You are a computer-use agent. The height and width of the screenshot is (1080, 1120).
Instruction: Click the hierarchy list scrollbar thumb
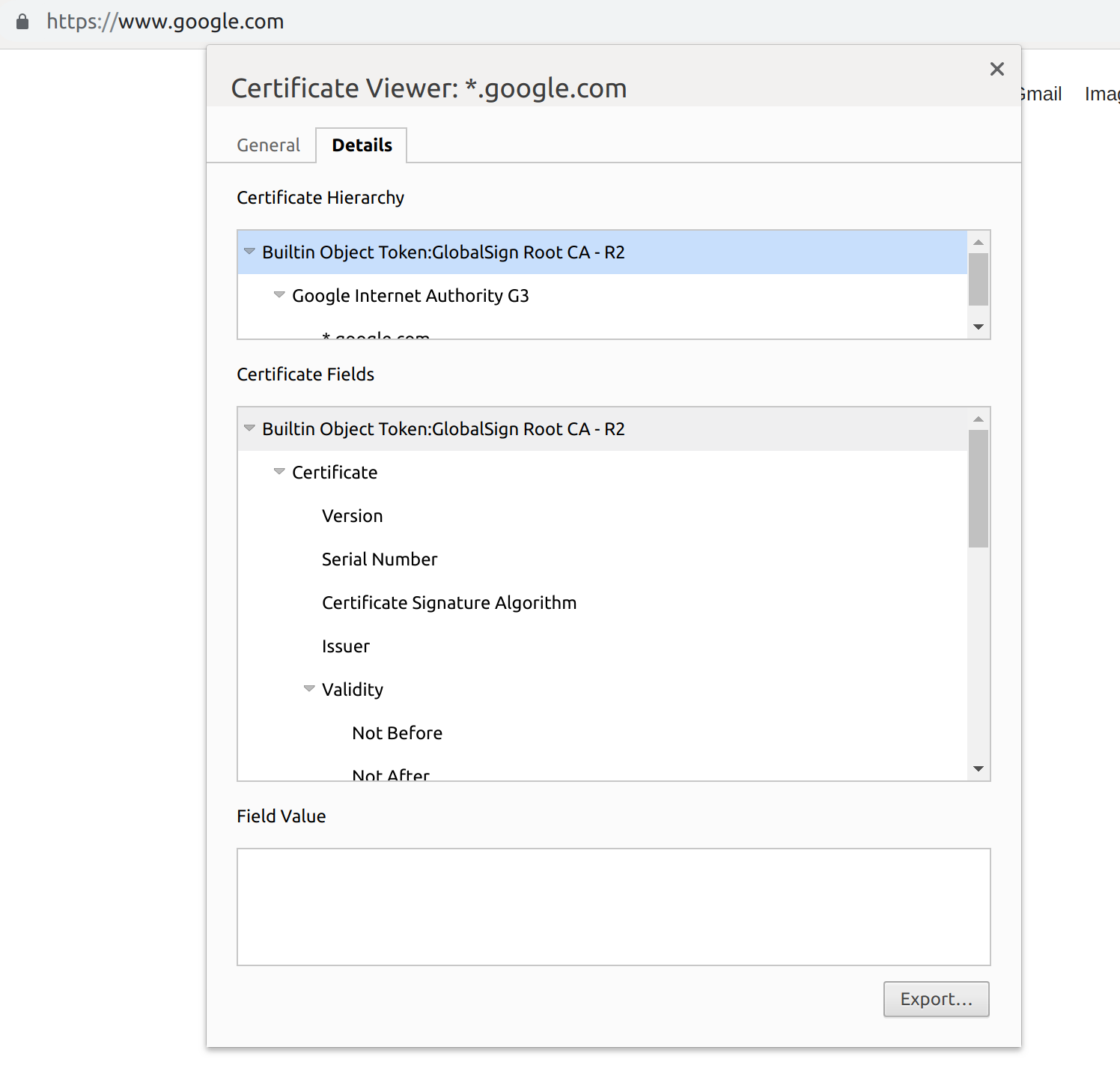979,279
